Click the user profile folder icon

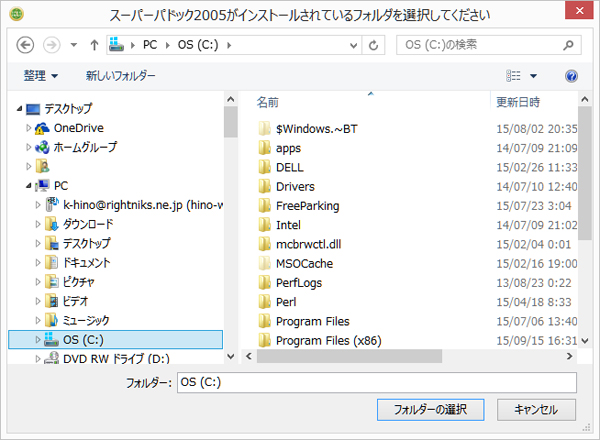[42, 166]
